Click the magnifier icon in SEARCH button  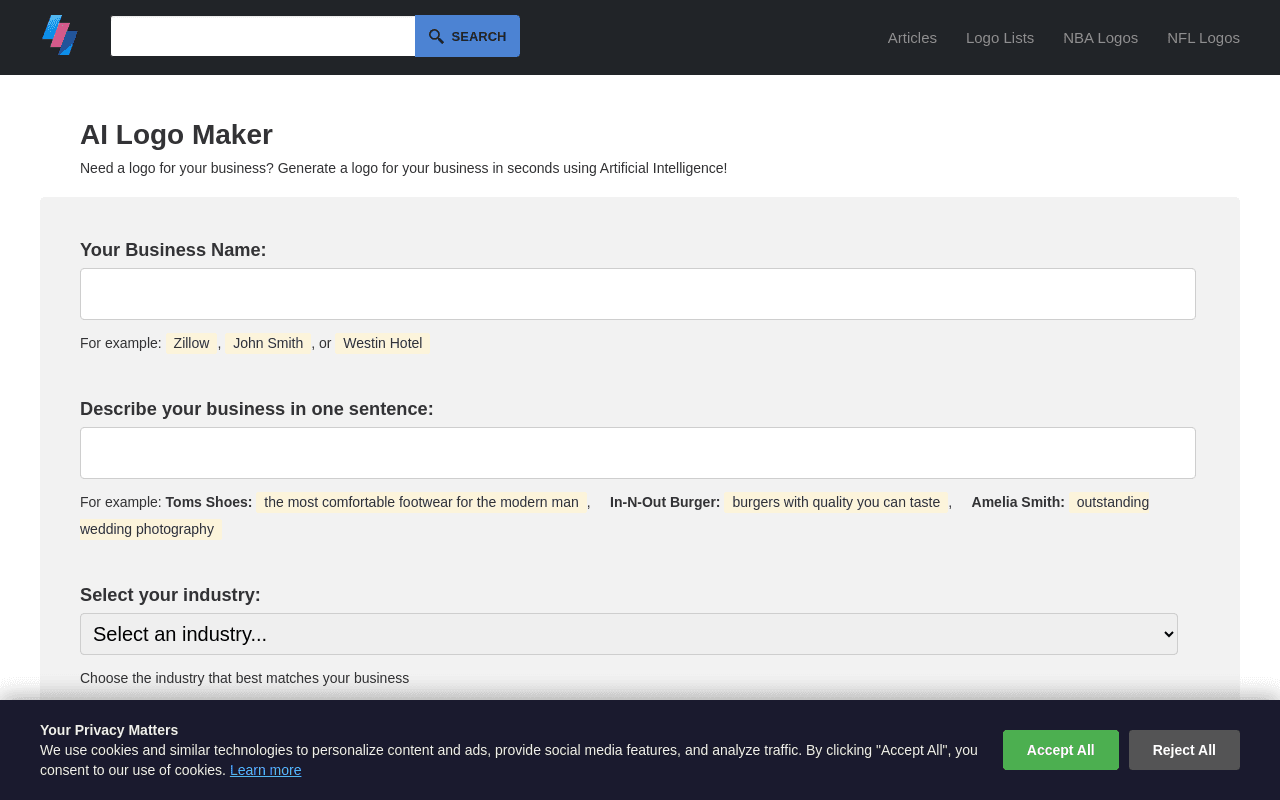pos(436,36)
